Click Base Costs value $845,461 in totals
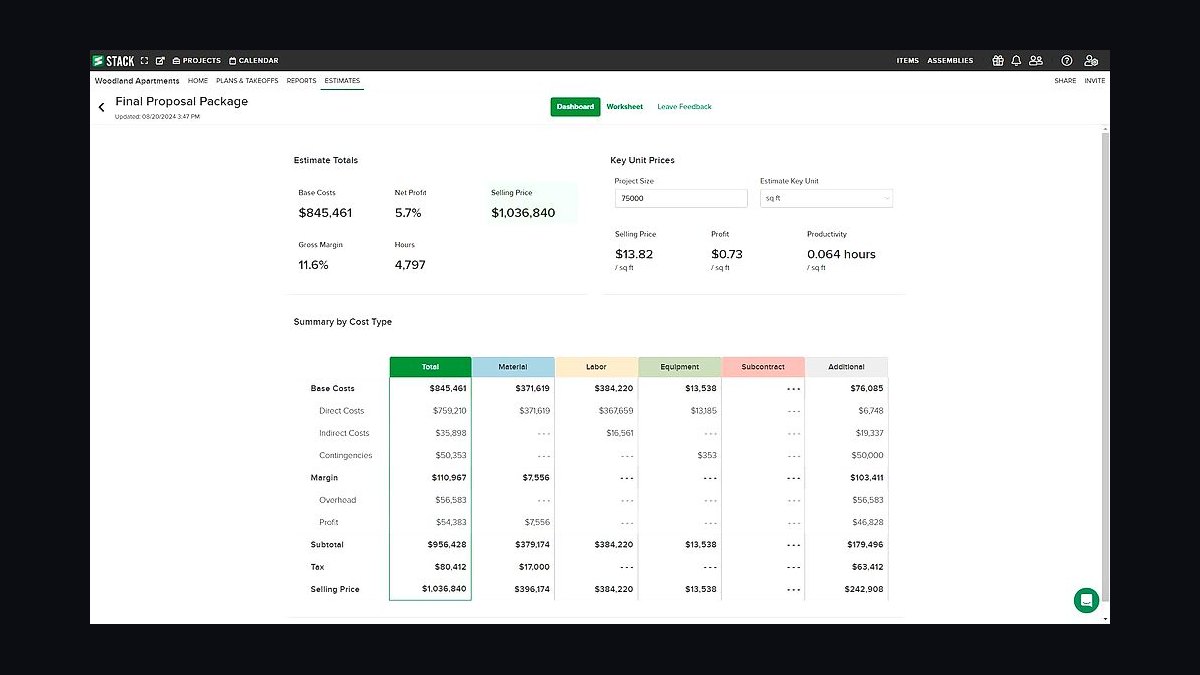Screen dimensions: 1200x675 (x=325, y=213)
